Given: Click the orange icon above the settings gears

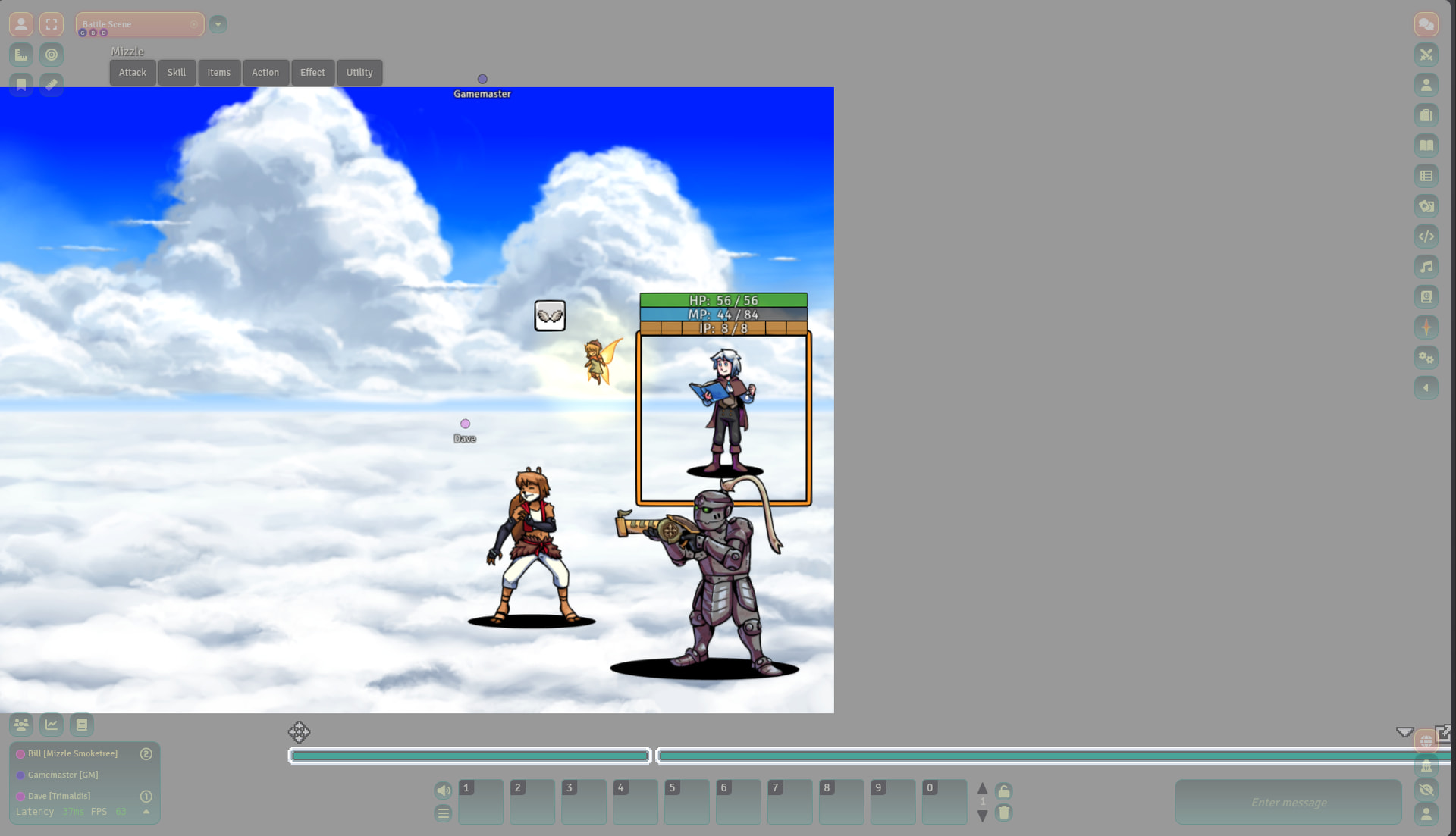Looking at the screenshot, I should pos(1426,327).
